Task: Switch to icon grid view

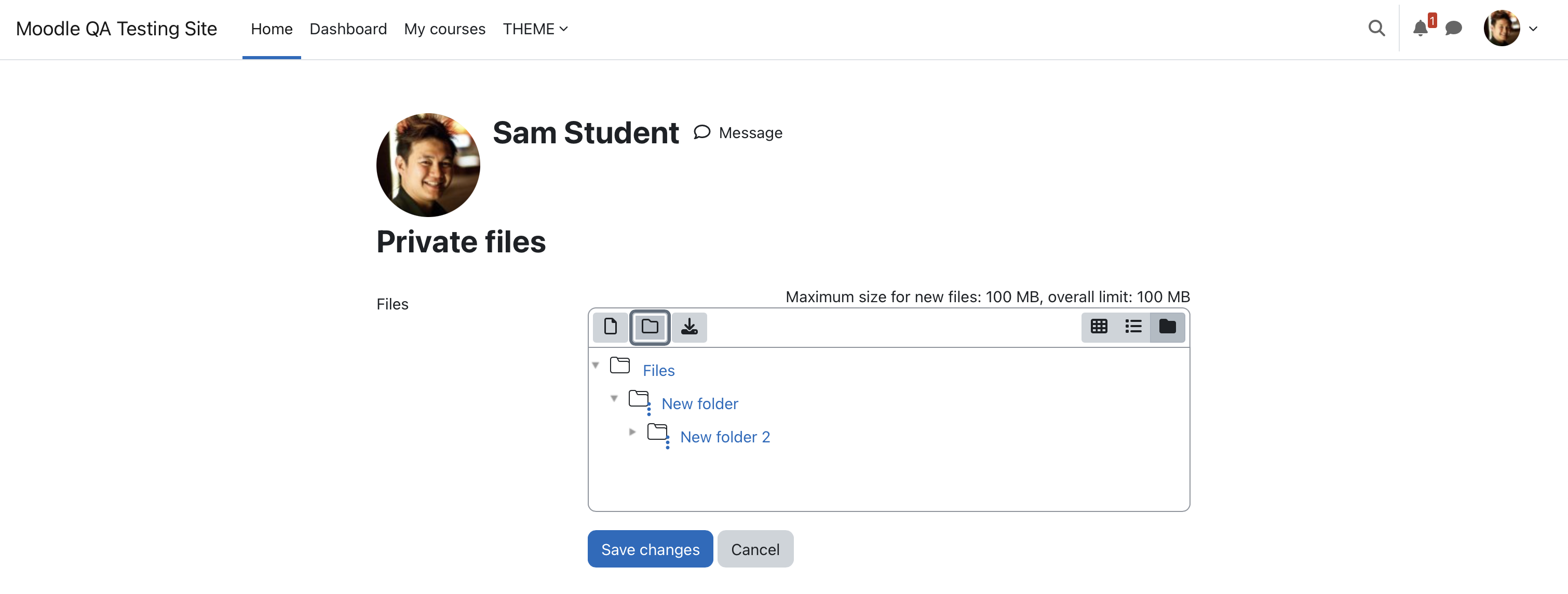Action: (x=1099, y=327)
